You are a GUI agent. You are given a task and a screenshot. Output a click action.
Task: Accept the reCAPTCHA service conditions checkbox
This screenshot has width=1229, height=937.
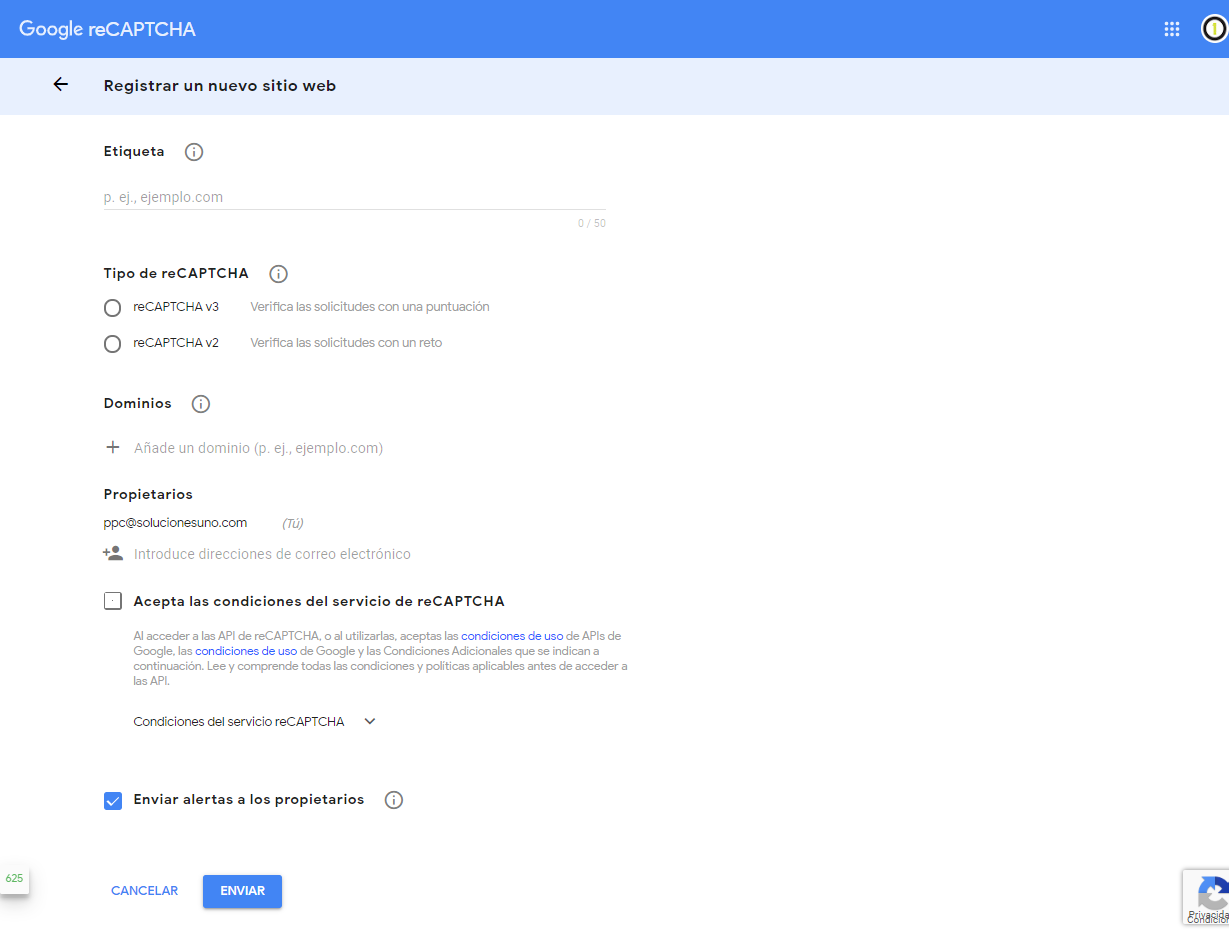tap(113, 601)
